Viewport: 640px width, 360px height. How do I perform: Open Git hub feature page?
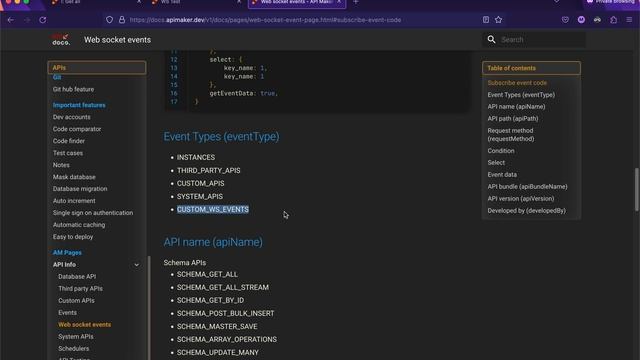pos(73,89)
